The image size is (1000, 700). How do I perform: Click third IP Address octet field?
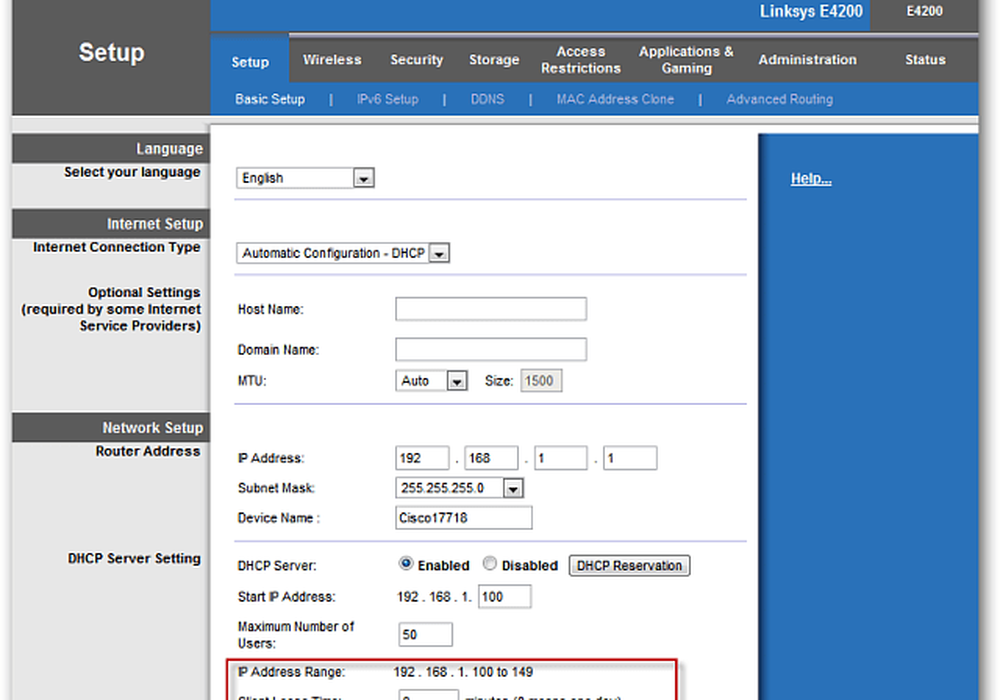[561, 458]
